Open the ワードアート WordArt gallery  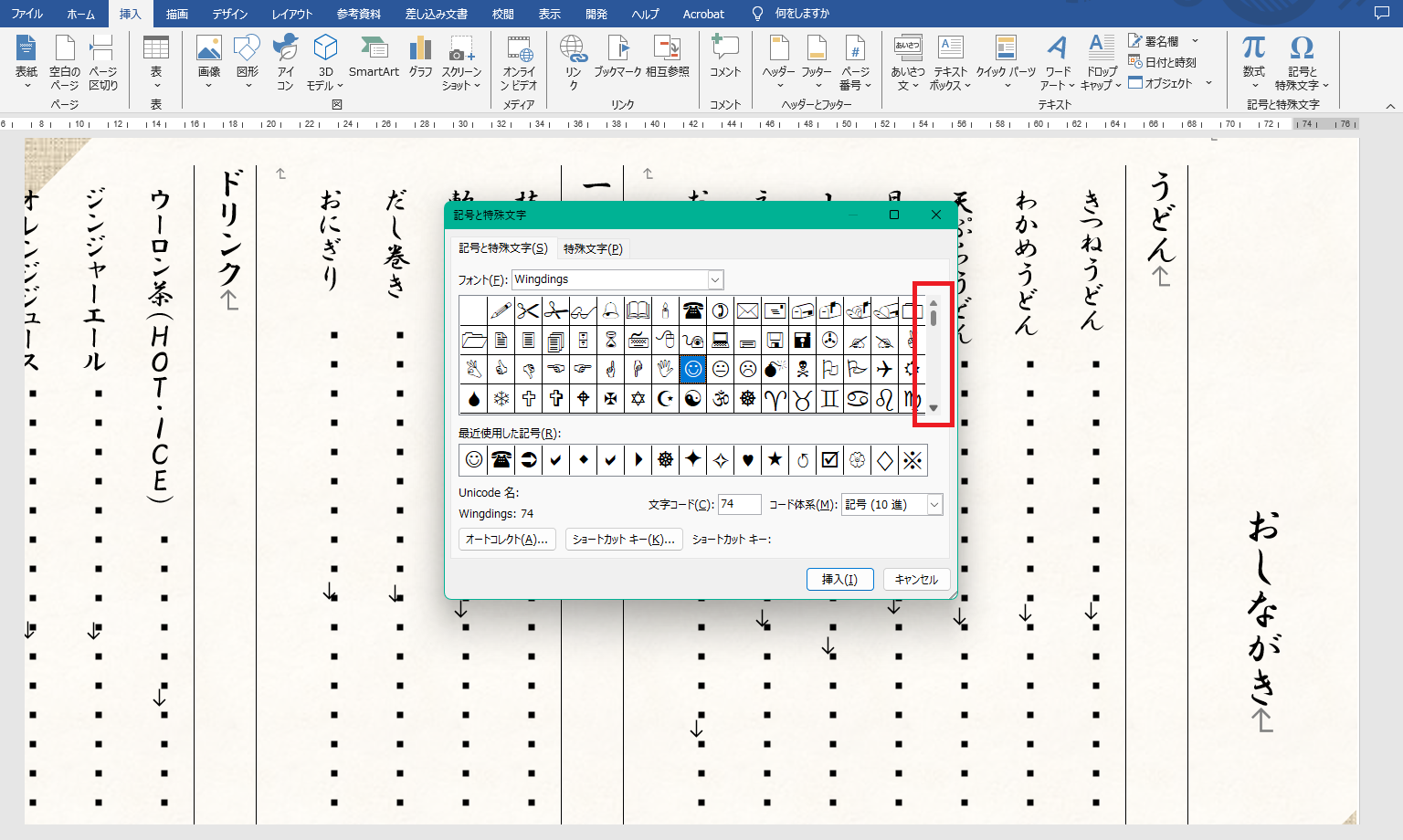[x=1058, y=62]
